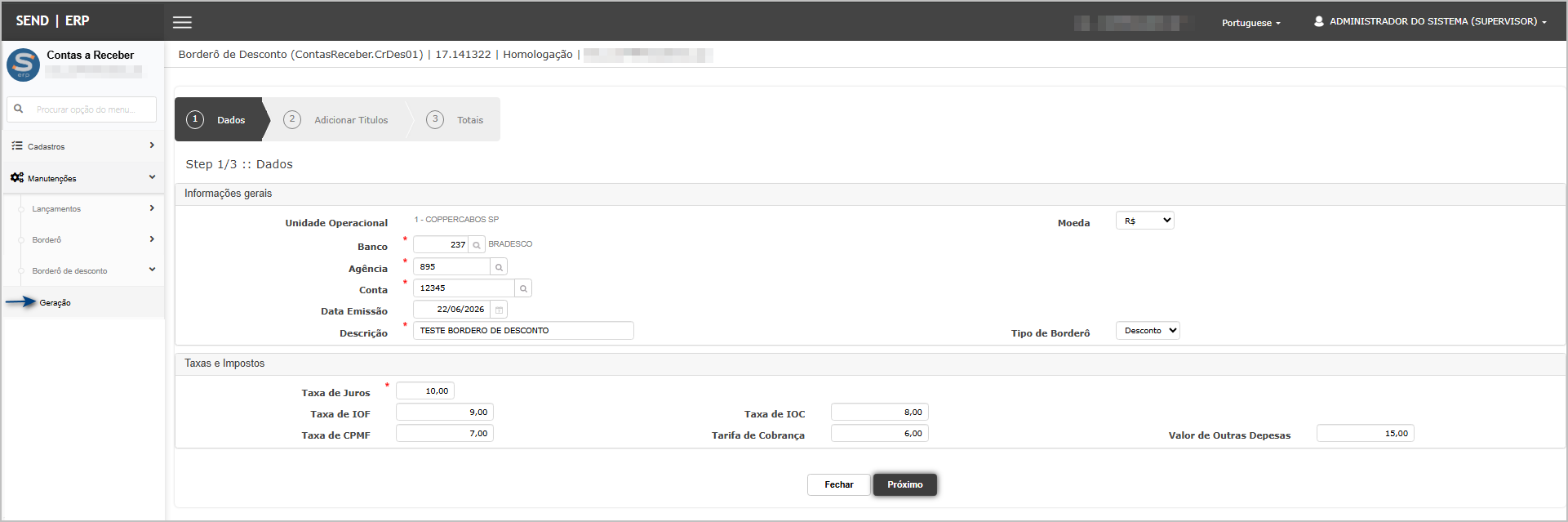Open the Banco lookup search icon
The height and width of the screenshot is (522, 1568).
click(477, 245)
